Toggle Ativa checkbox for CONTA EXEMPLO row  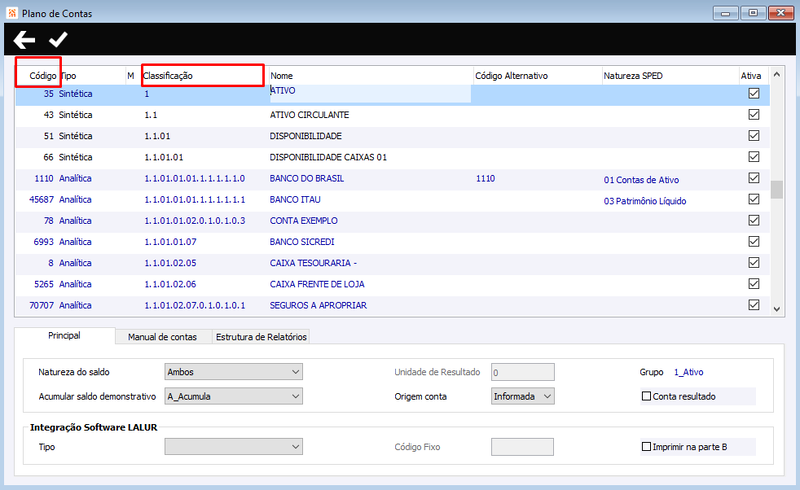tap(754, 220)
